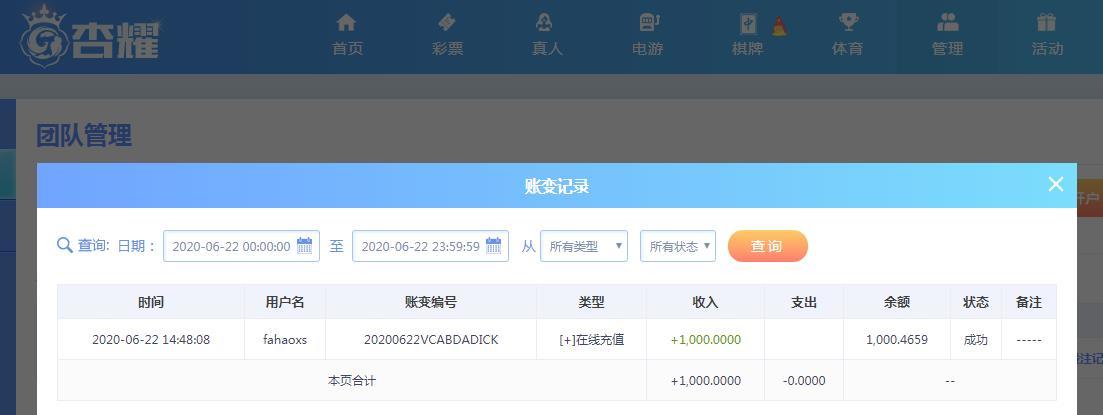Select the 成功 status cell
Screen dimensions: 1103x415
[976, 340]
